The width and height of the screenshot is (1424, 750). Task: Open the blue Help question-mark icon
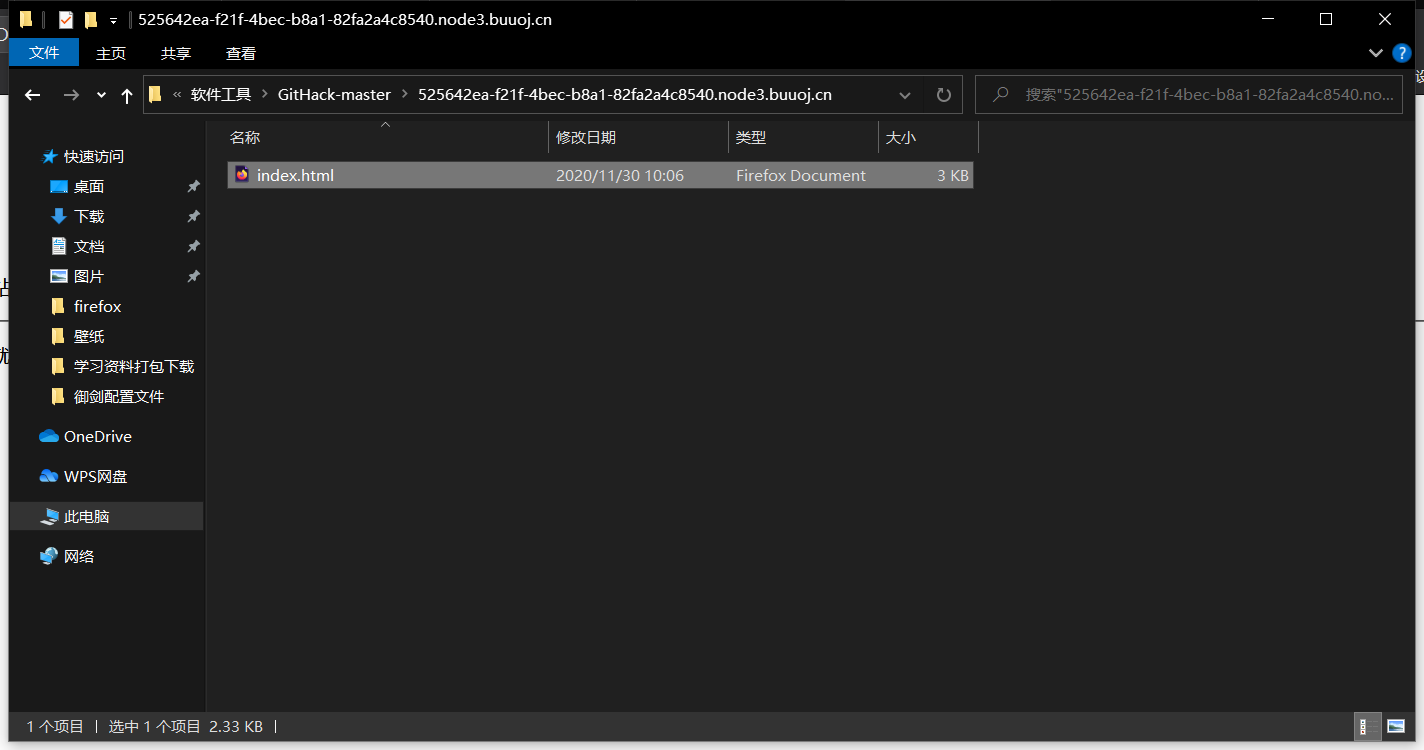coord(1401,53)
